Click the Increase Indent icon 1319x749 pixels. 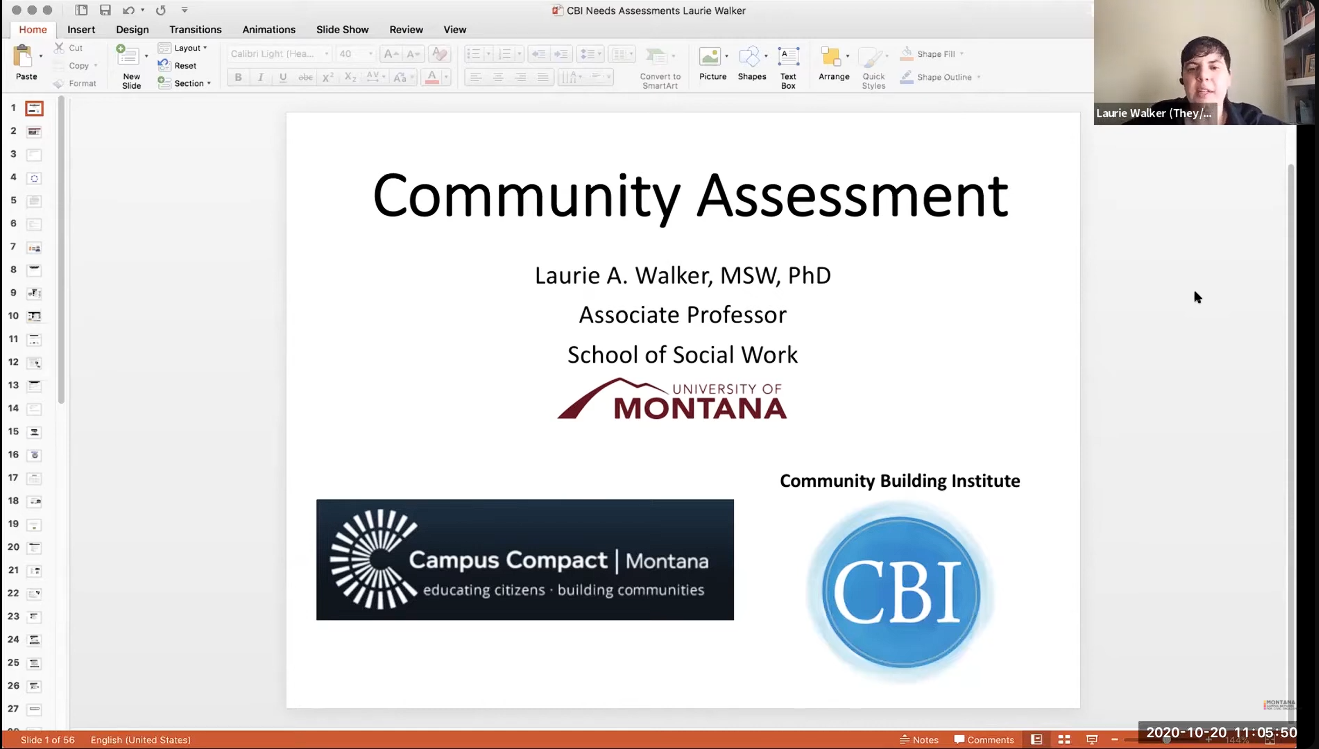pos(561,54)
